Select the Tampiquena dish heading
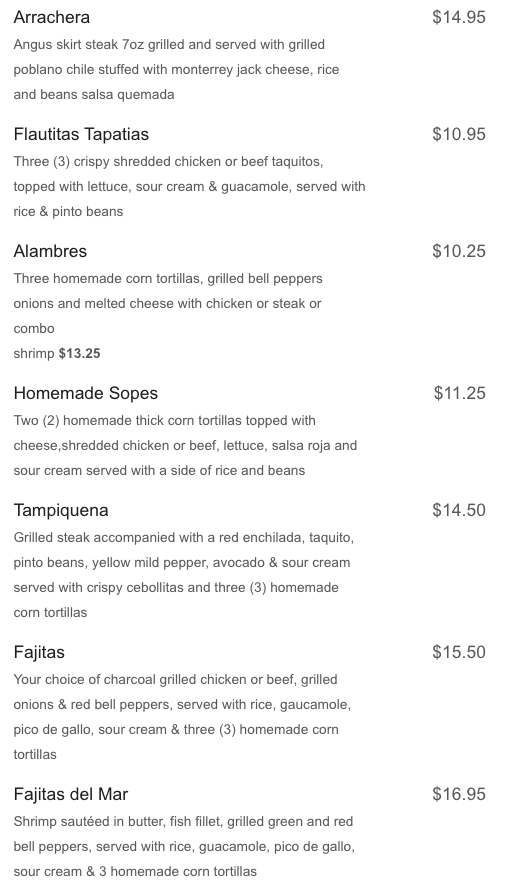 61,510
